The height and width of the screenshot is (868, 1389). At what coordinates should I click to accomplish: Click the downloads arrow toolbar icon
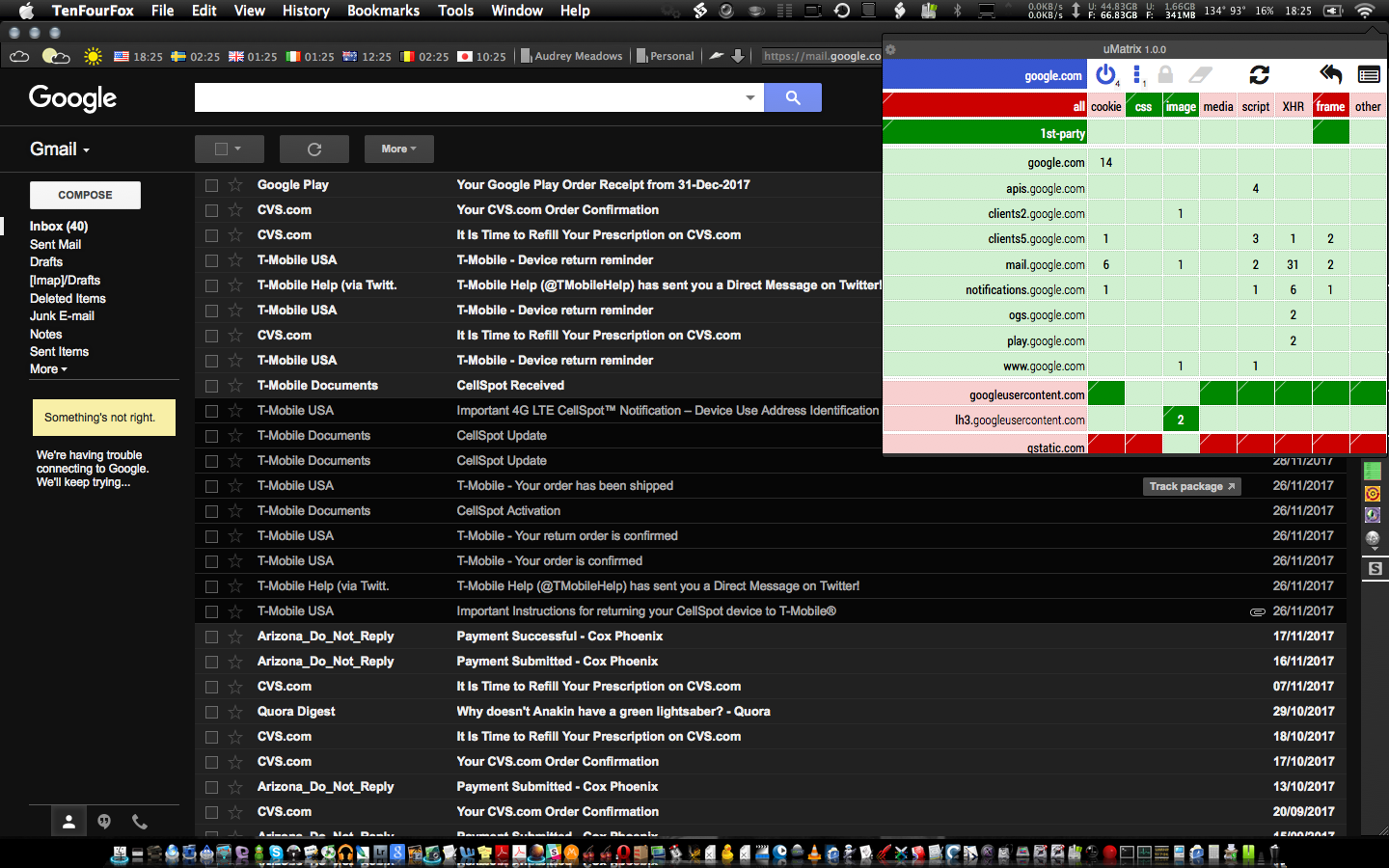pyautogui.click(x=738, y=56)
